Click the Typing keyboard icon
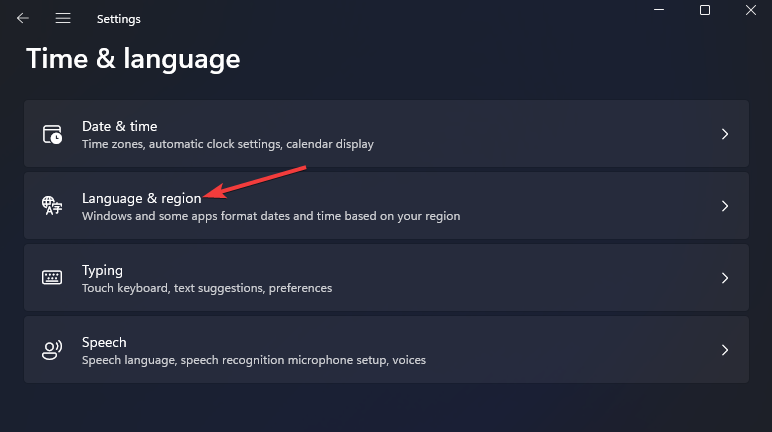772x432 pixels. point(52,278)
